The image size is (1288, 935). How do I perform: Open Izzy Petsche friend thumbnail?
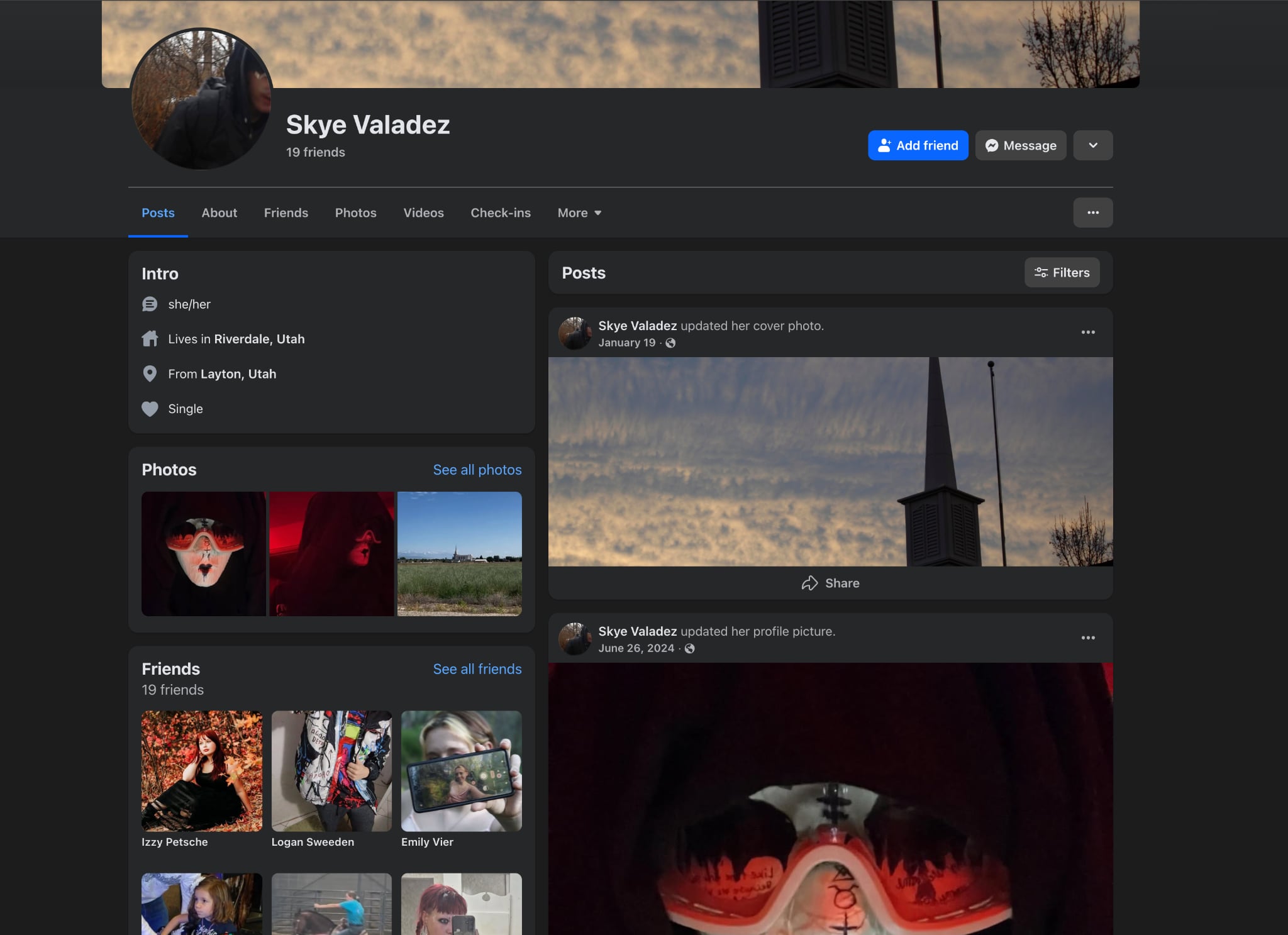pyautogui.click(x=201, y=770)
